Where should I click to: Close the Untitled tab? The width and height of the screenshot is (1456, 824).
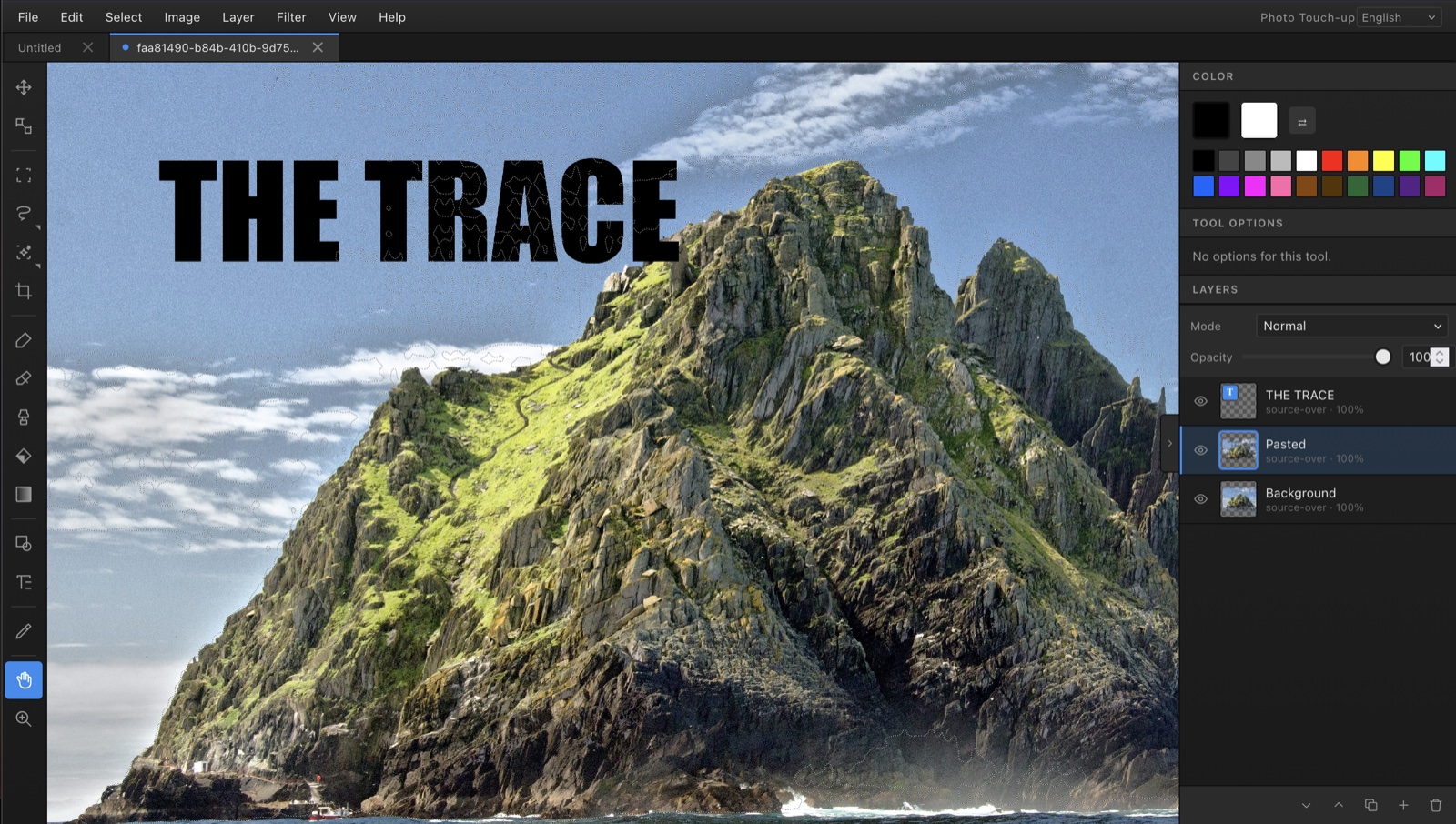pos(87,47)
